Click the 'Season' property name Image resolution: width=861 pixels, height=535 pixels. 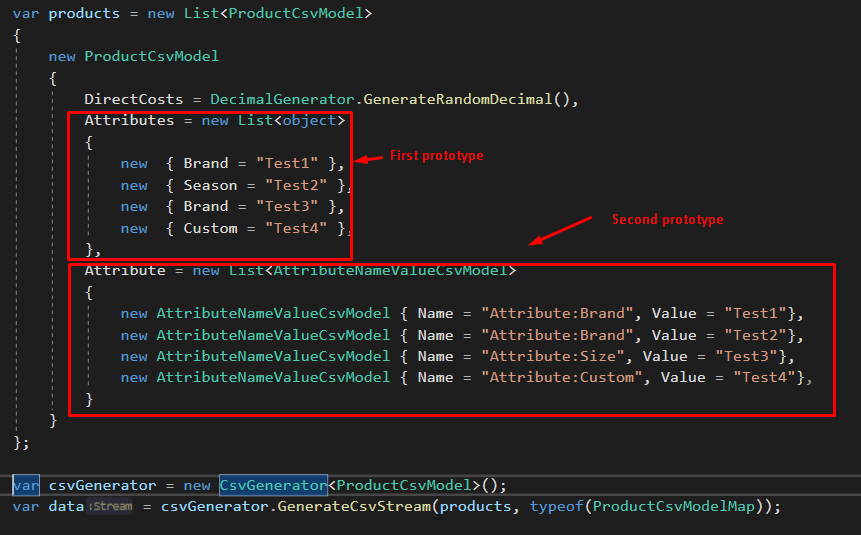coord(210,186)
